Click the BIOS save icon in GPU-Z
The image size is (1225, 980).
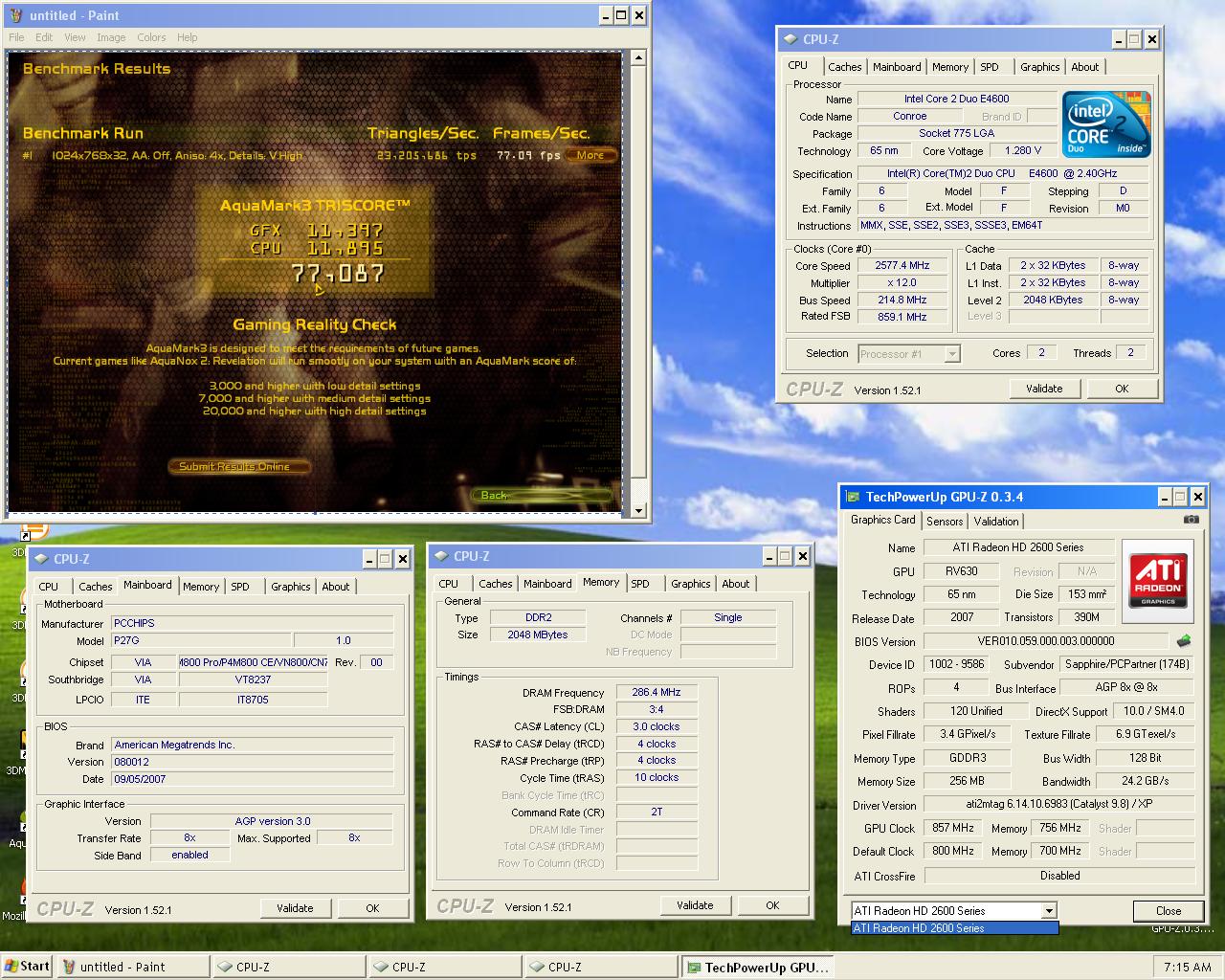pyautogui.click(x=1185, y=641)
